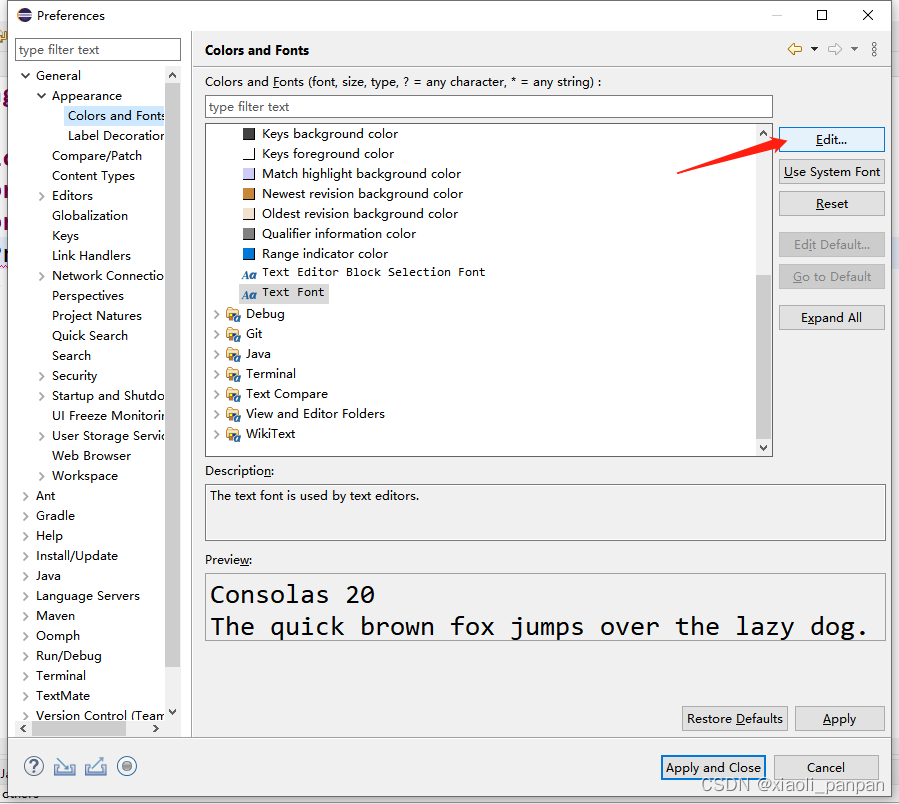Click the View and Editor Folders icon

coord(233,414)
